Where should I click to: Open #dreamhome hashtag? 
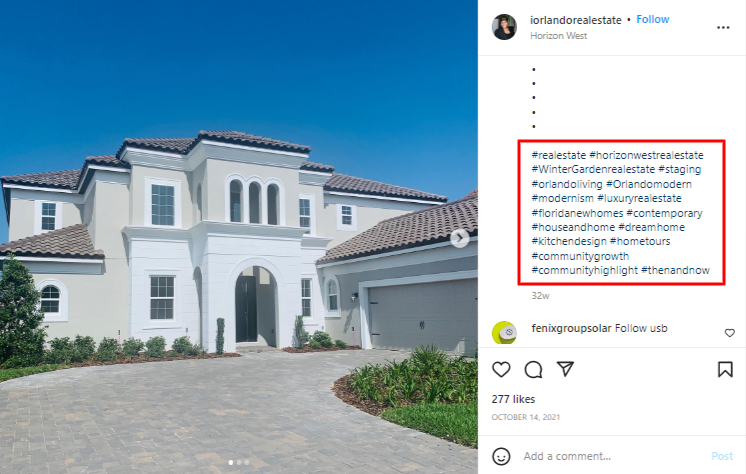[x=651, y=227]
